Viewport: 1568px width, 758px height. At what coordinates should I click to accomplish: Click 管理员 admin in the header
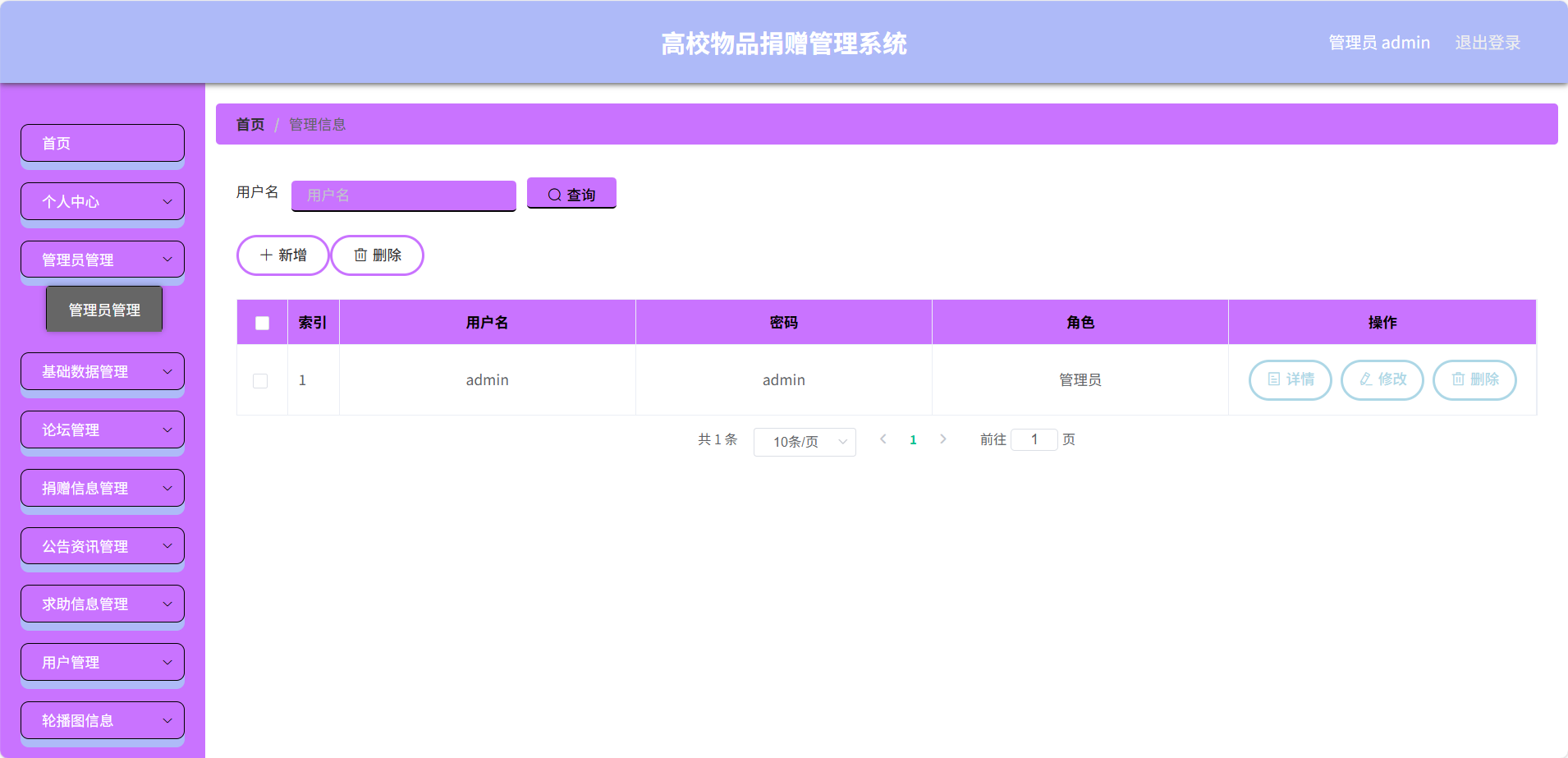[x=1379, y=43]
